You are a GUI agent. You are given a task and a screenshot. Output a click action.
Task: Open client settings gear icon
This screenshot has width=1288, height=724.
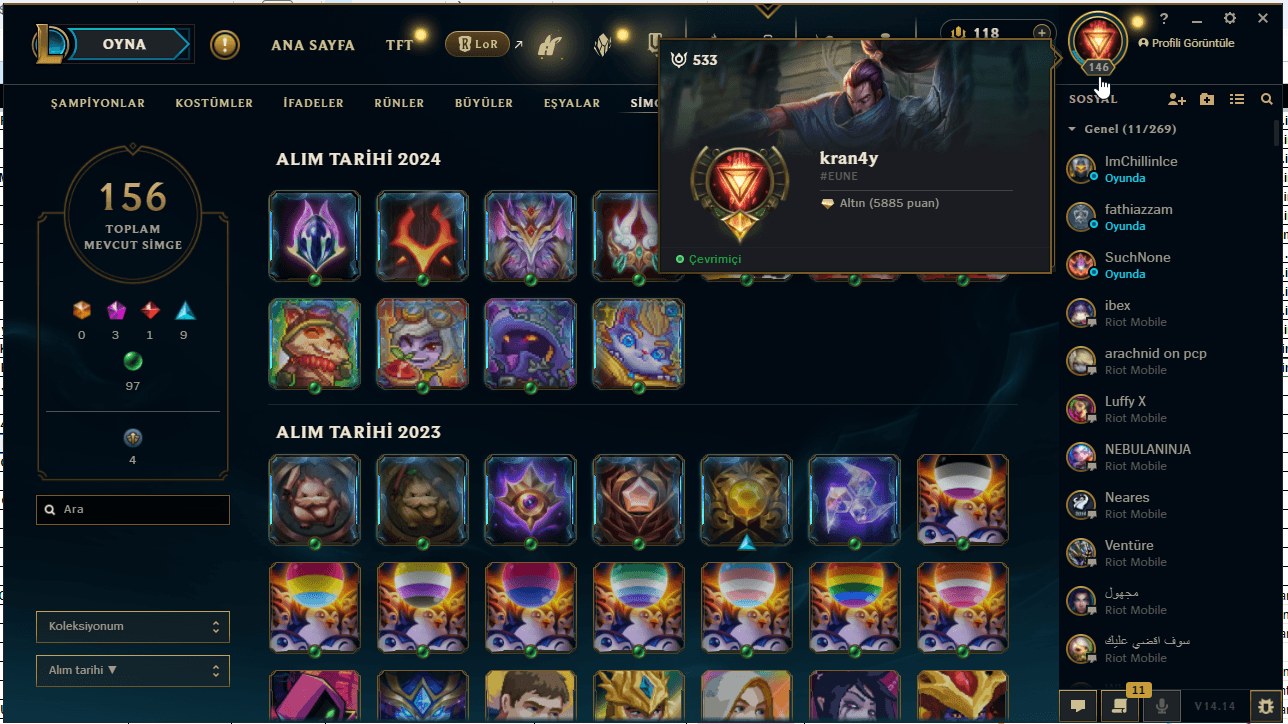point(1230,19)
